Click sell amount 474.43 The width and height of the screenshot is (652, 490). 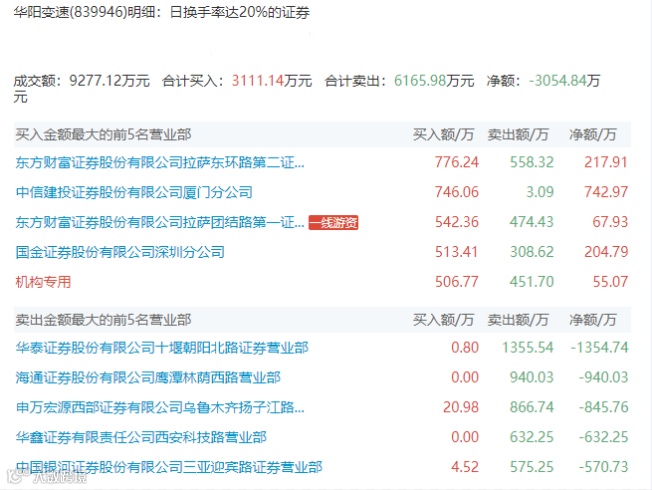(x=532, y=222)
